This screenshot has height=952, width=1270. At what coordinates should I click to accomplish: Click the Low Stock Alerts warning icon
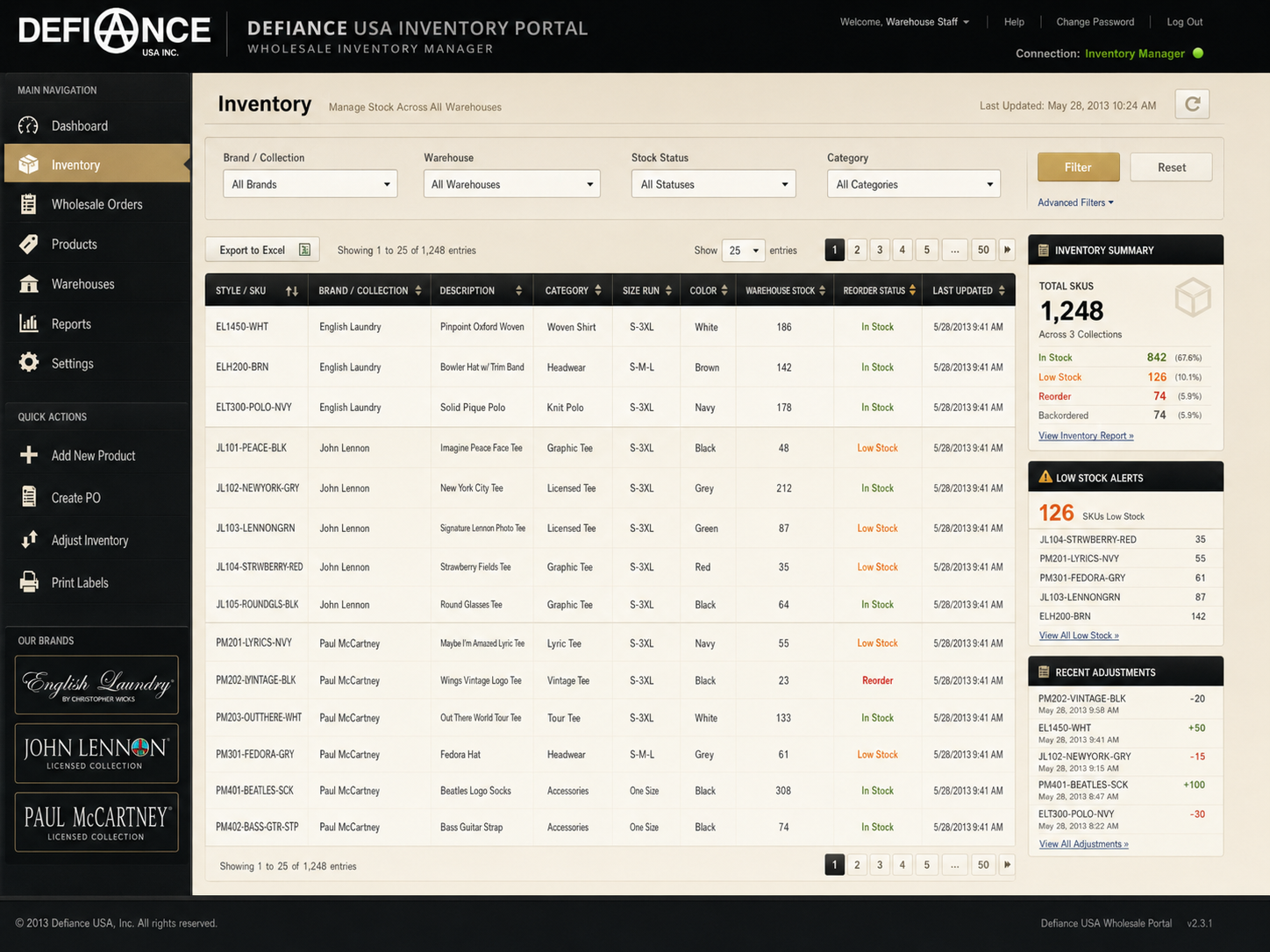coord(1045,477)
